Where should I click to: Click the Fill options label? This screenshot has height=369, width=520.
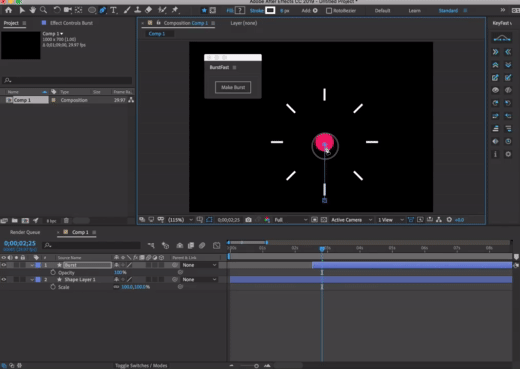tap(230, 11)
